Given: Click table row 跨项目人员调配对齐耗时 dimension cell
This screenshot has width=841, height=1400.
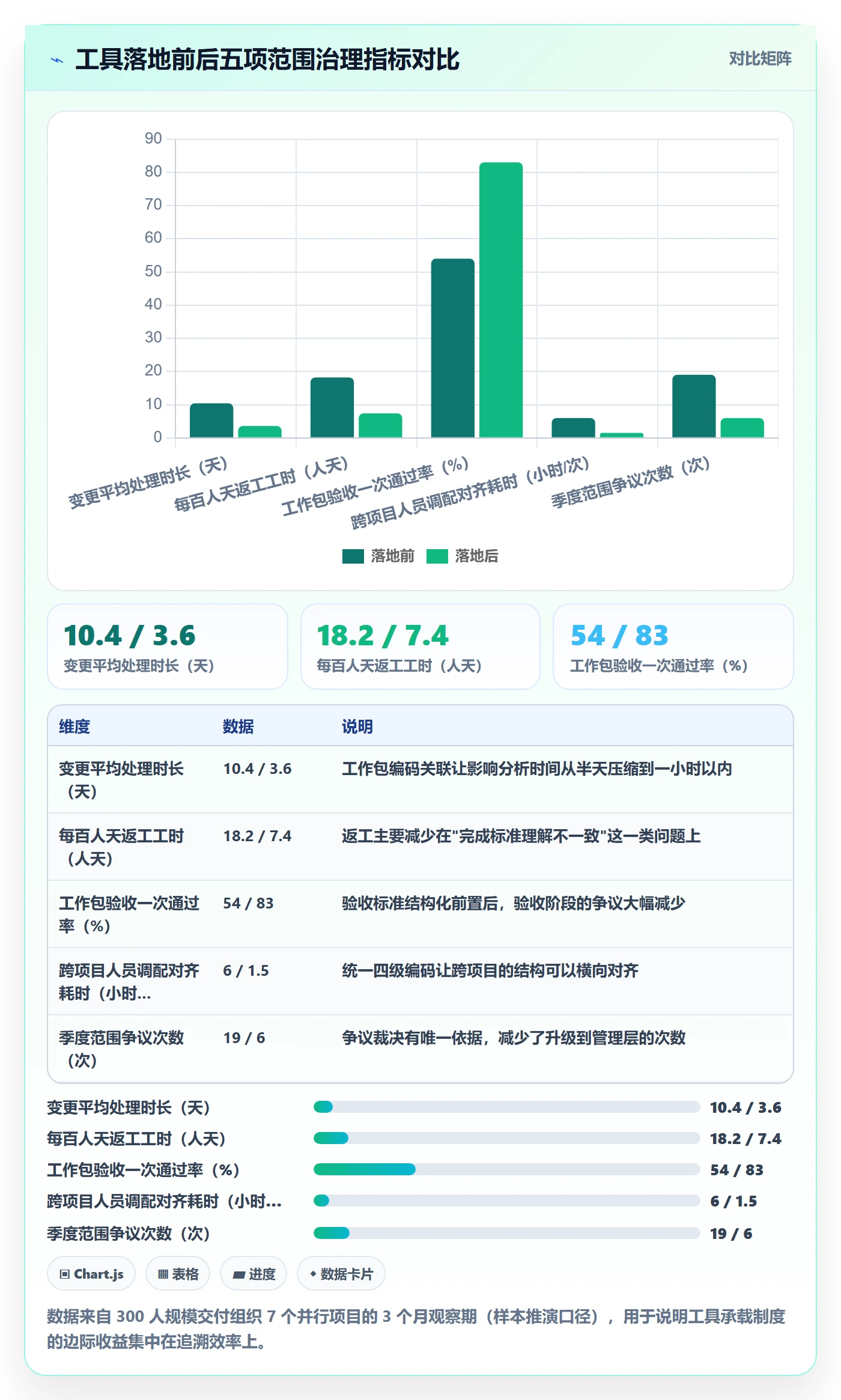Looking at the screenshot, I should click(129, 982).
